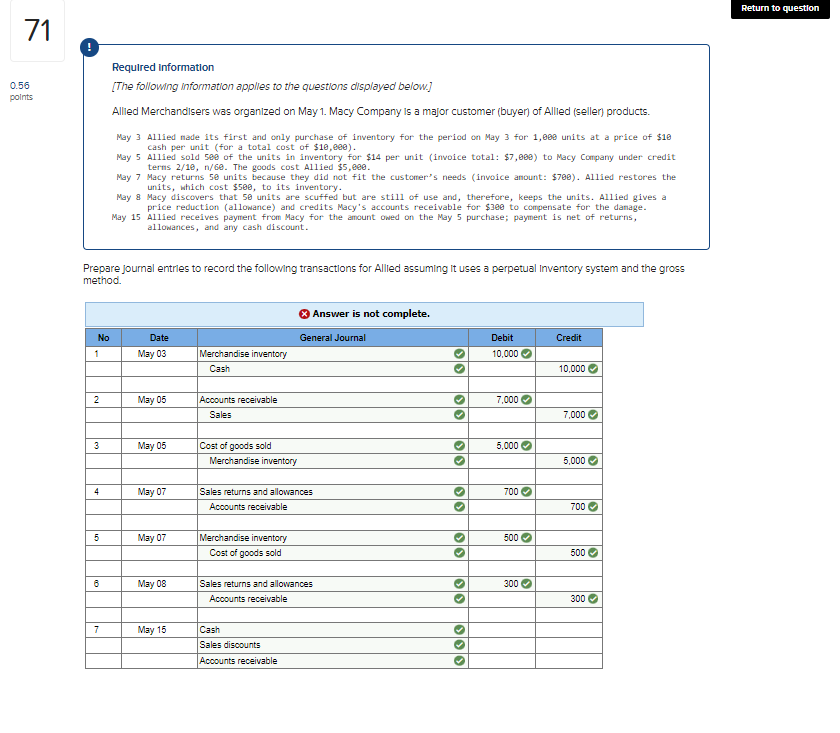Click the checkmark next to Sales returns and allowances May 07
Screen dimensions: 840x733
point(457,491)
